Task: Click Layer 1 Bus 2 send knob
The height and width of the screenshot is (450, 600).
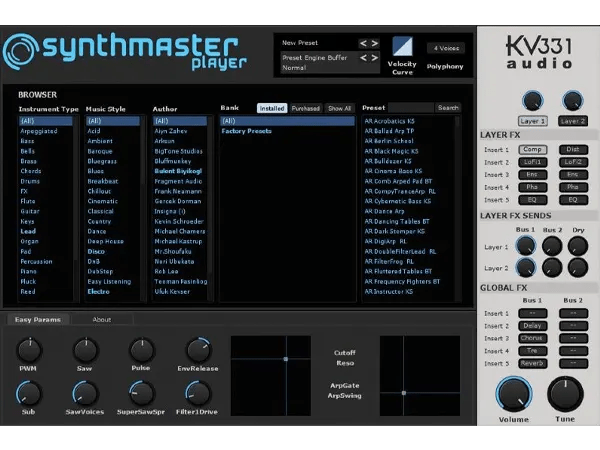Action: [552, 246]
